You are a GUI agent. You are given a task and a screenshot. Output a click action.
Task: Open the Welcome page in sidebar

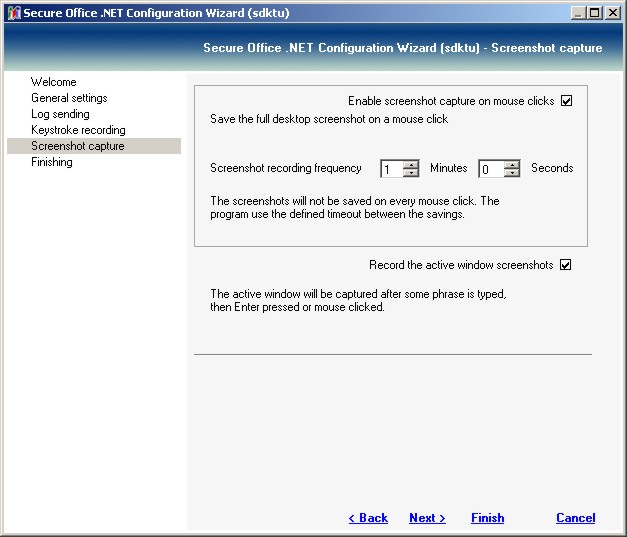pos(53,82)
